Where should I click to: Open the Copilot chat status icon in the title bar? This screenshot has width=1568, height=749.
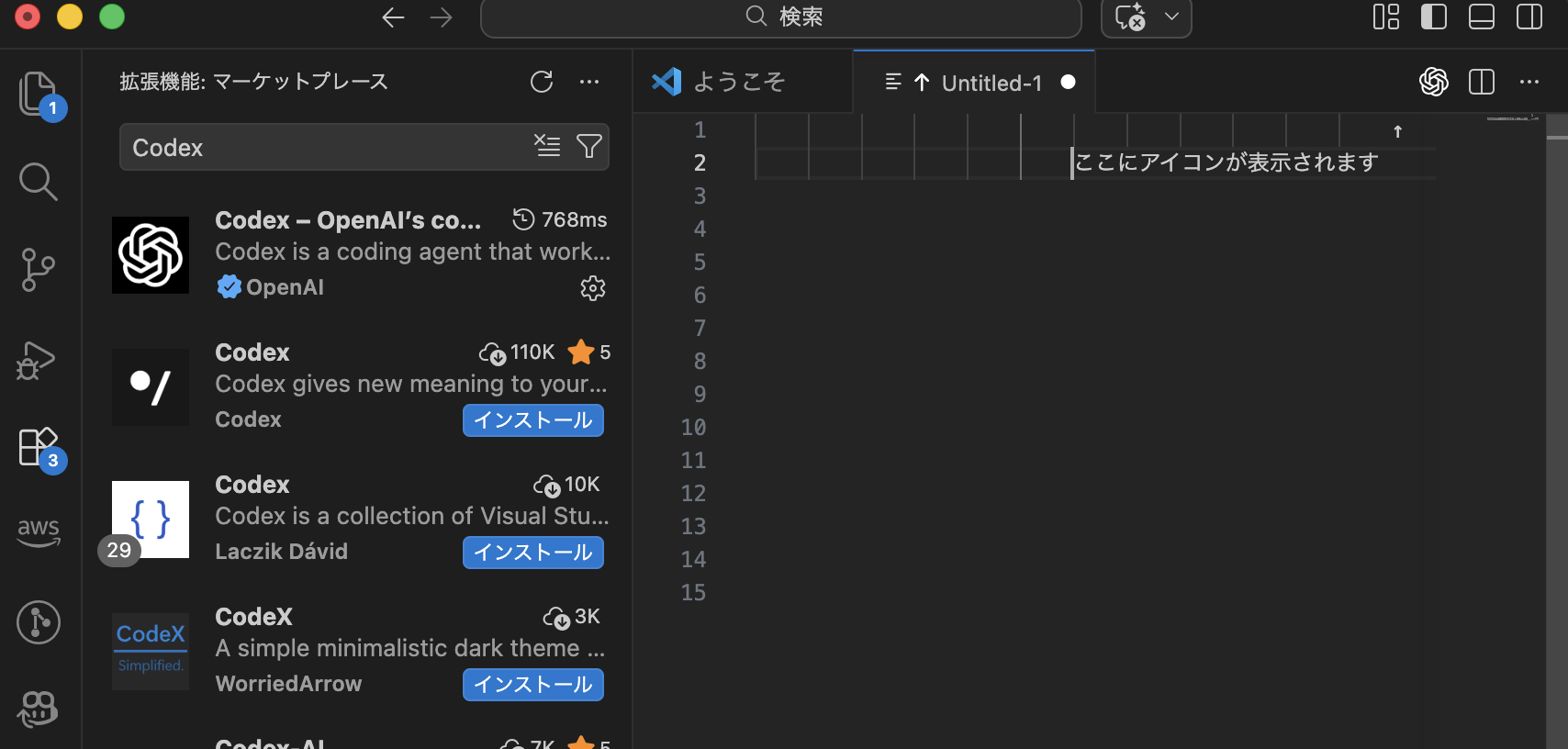click(x=1130, y=17)
